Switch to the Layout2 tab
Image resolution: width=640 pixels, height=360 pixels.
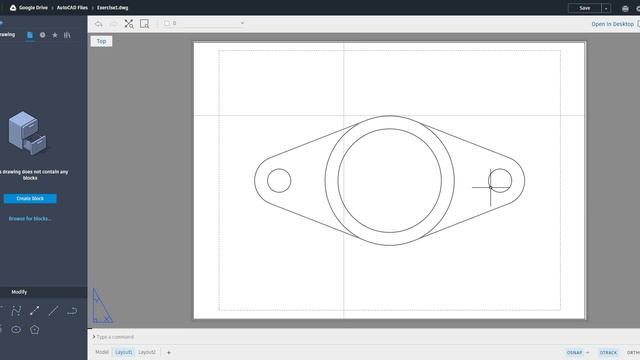click(x=147, y=352)
